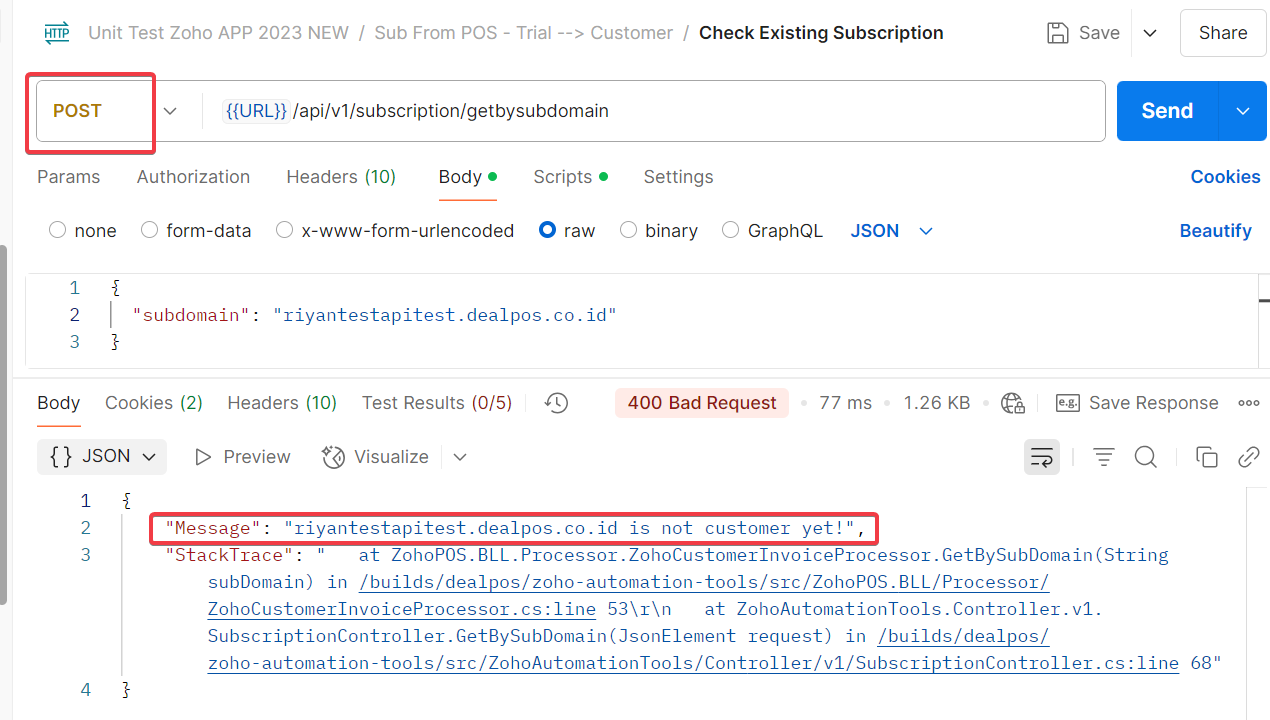The height and width of the screenshot is (720, 1270).
Task: Click the 400 Bad Request status badge
Action: click(x=702, y=403)
